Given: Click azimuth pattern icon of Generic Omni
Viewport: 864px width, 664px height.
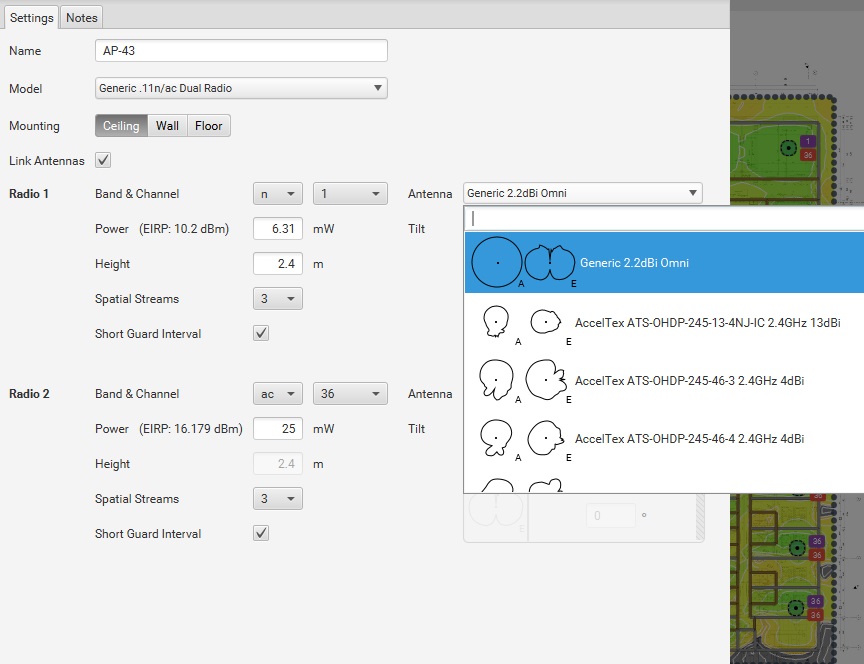Looking at the screenshot, I should 497,262.
